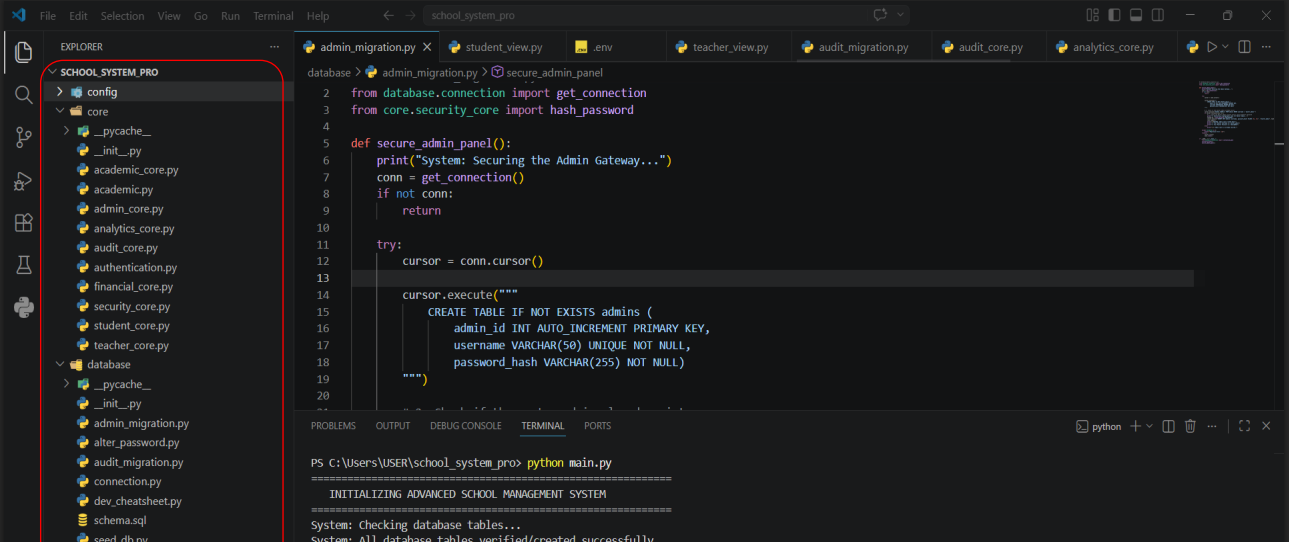Select the python terminal shell label
This screenshot has width=1289, height=542.
pos(1098,426)
